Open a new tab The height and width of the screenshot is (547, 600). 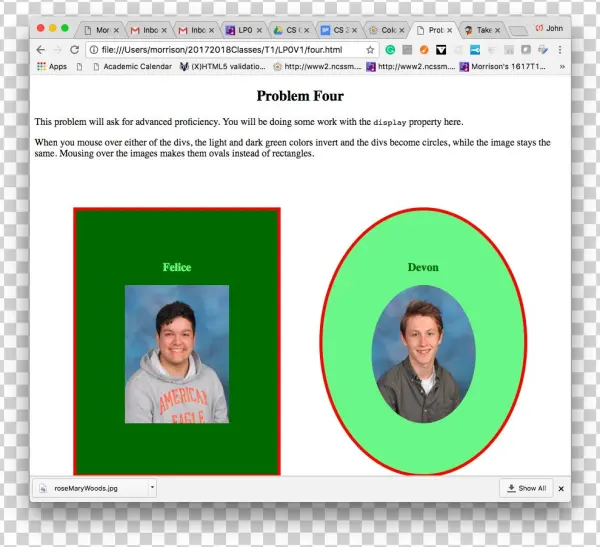click(x=518, y=31)
